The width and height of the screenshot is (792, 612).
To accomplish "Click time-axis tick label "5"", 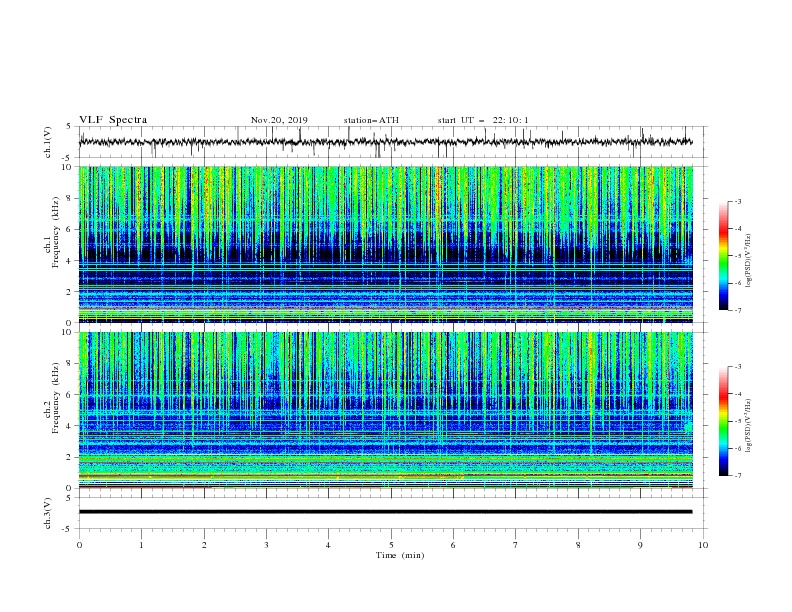I will pyautogui.click(x=391, y=545).
